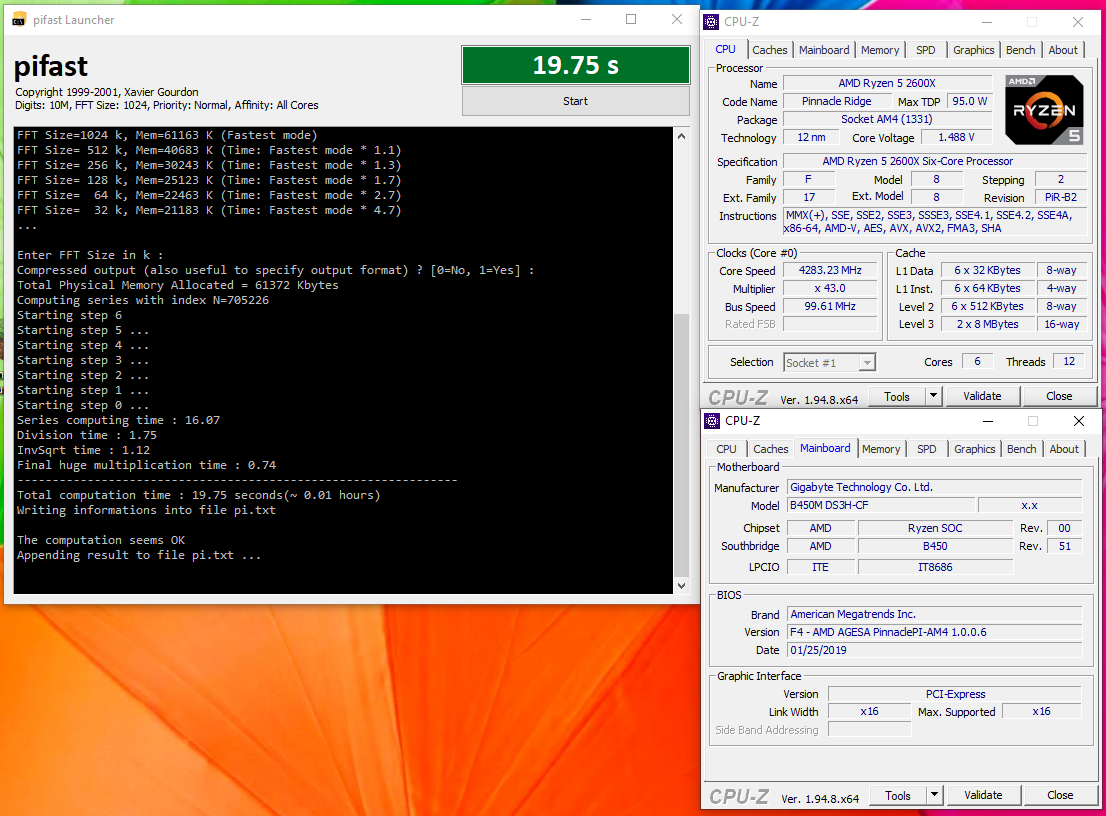Click Tools button in lower CPU-Z window

[x=897, y=796]
